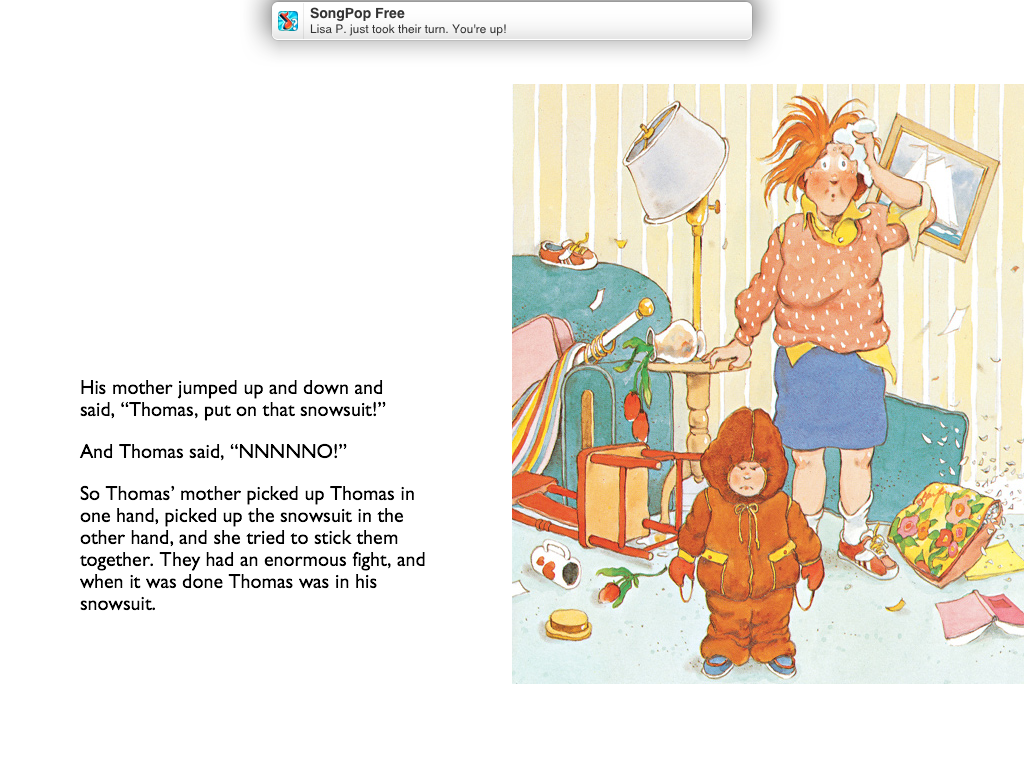1024x768 pixels.
Task: Tap Thomas in his brown snowsuit
Action: click(x=748, y=542)
